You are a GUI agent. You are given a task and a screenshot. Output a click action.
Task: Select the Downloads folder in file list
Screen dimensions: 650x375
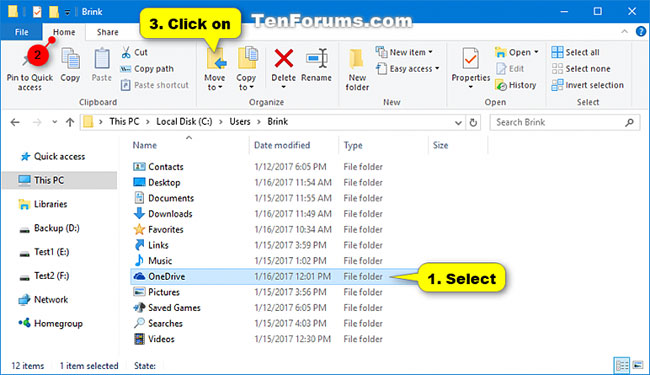pyautogui.click(x=257, y=214)
